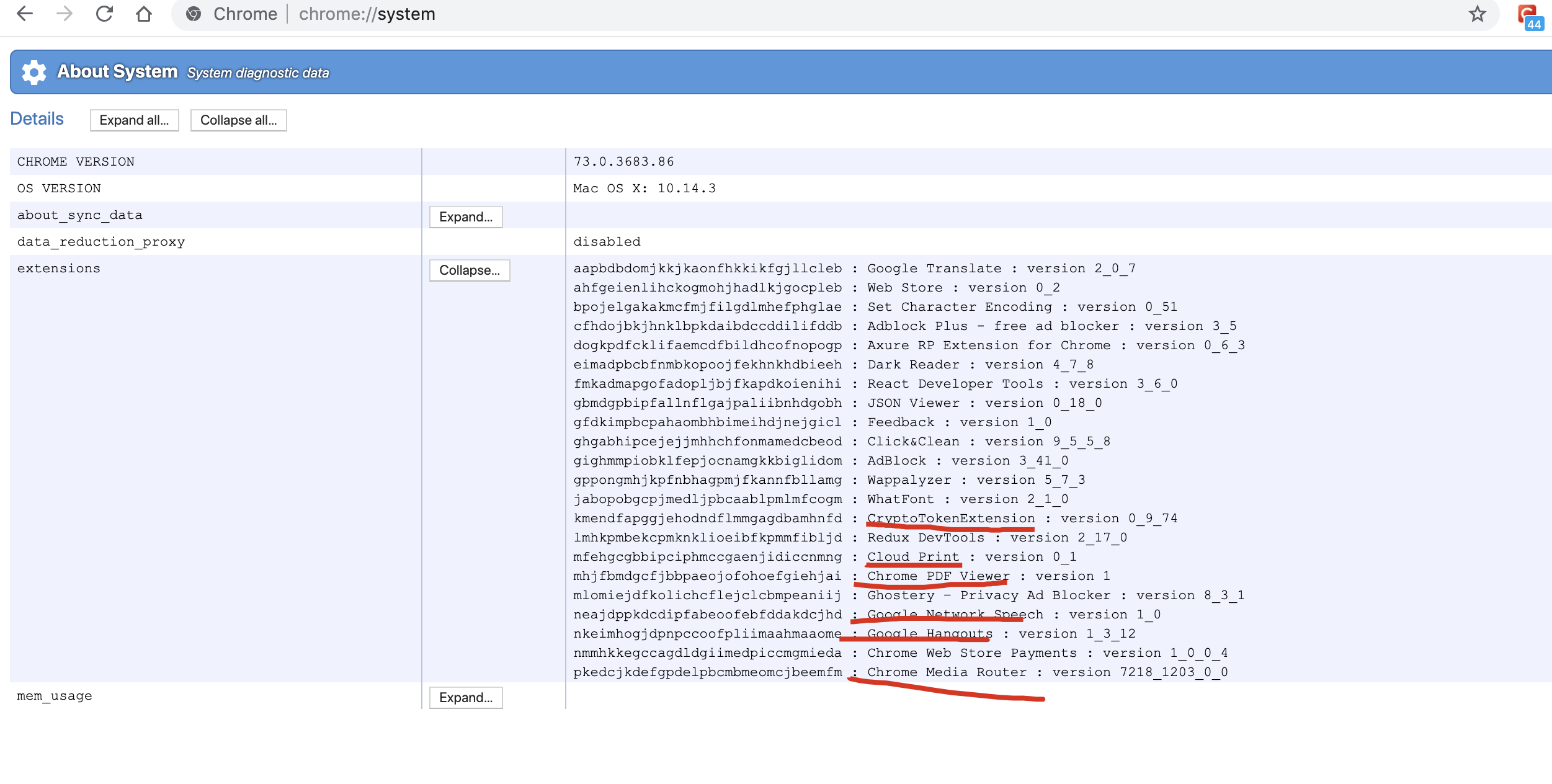Screen dimensions: 1552x784
Task: Click the about_sync_data label
Action: pyautogui.click(x=80, y=215)
